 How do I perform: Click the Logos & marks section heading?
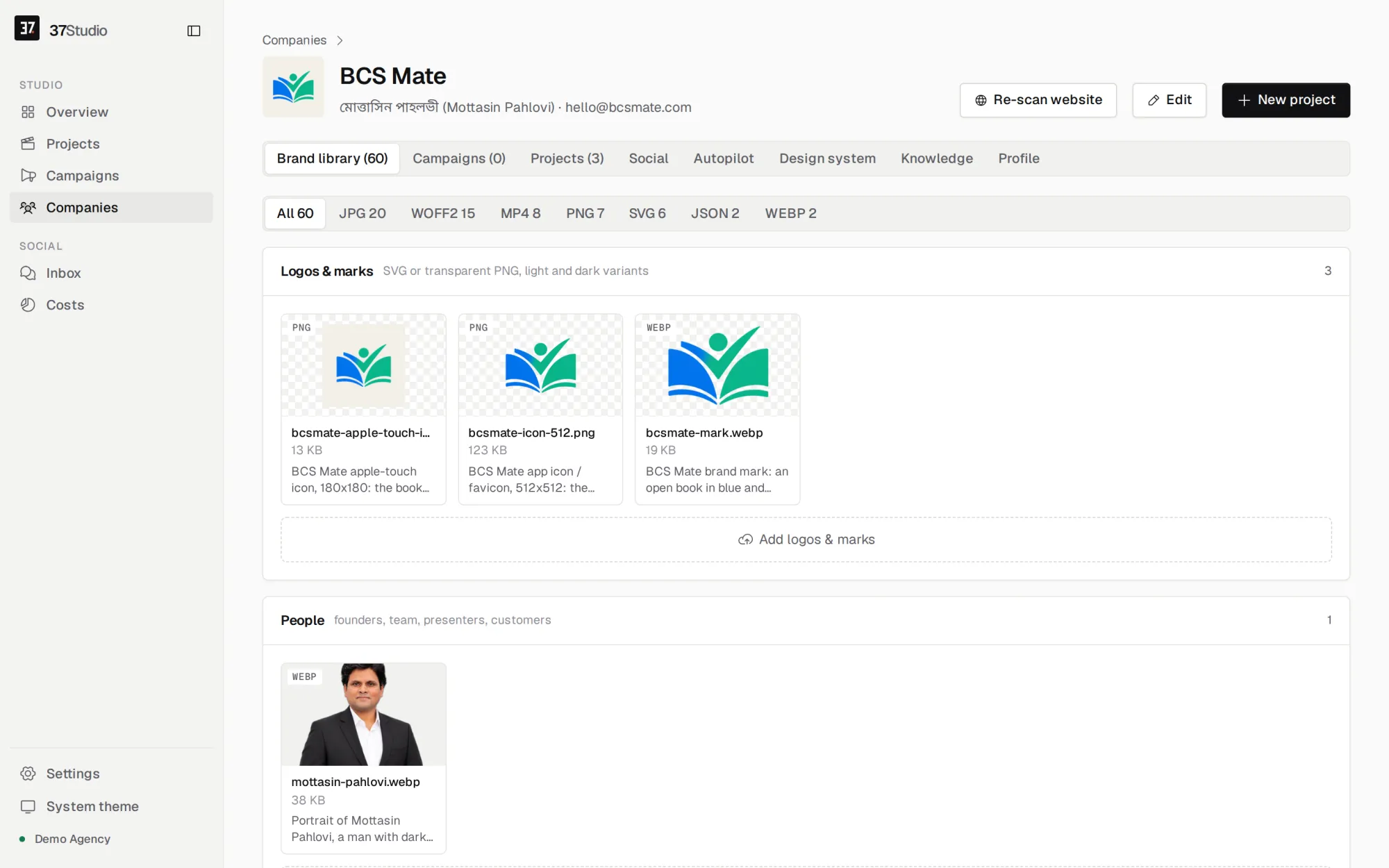point(327,272)
